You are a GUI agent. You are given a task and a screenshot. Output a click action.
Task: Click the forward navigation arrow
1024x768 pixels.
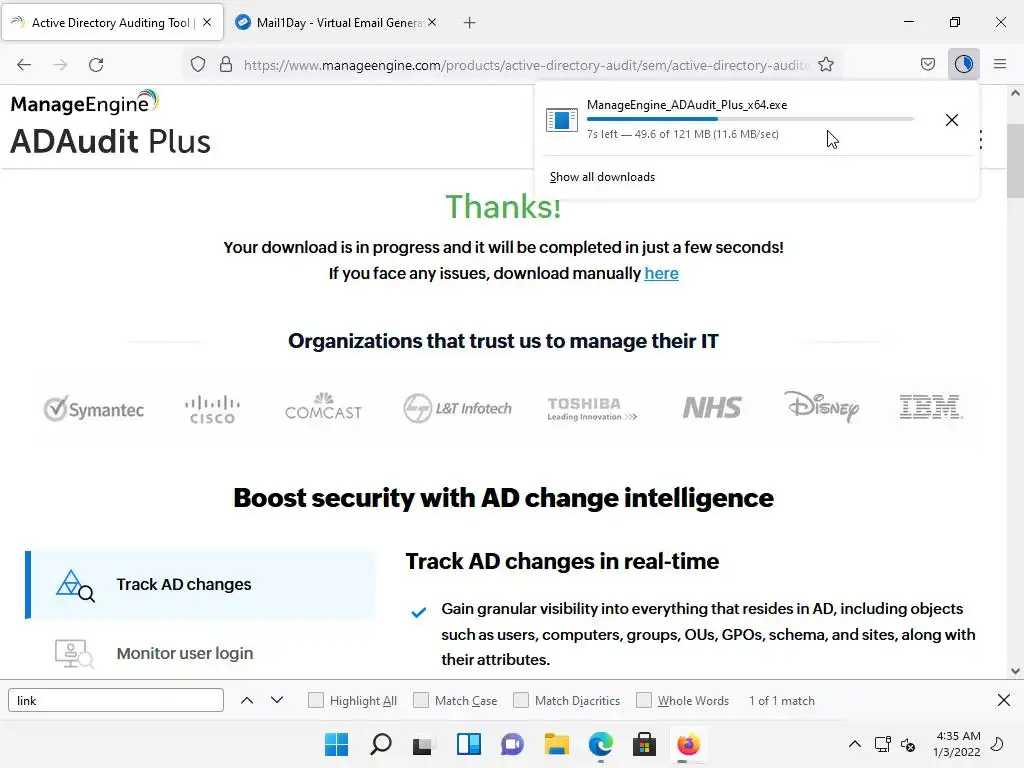pos(60,65)
